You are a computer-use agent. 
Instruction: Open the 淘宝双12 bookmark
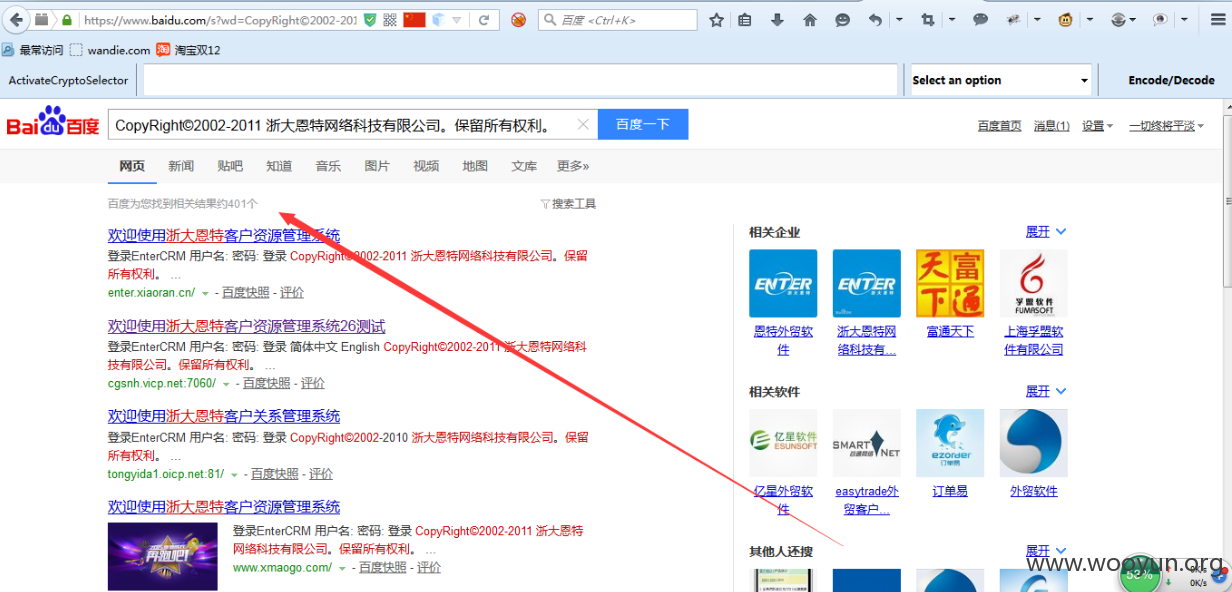[188, 50]
